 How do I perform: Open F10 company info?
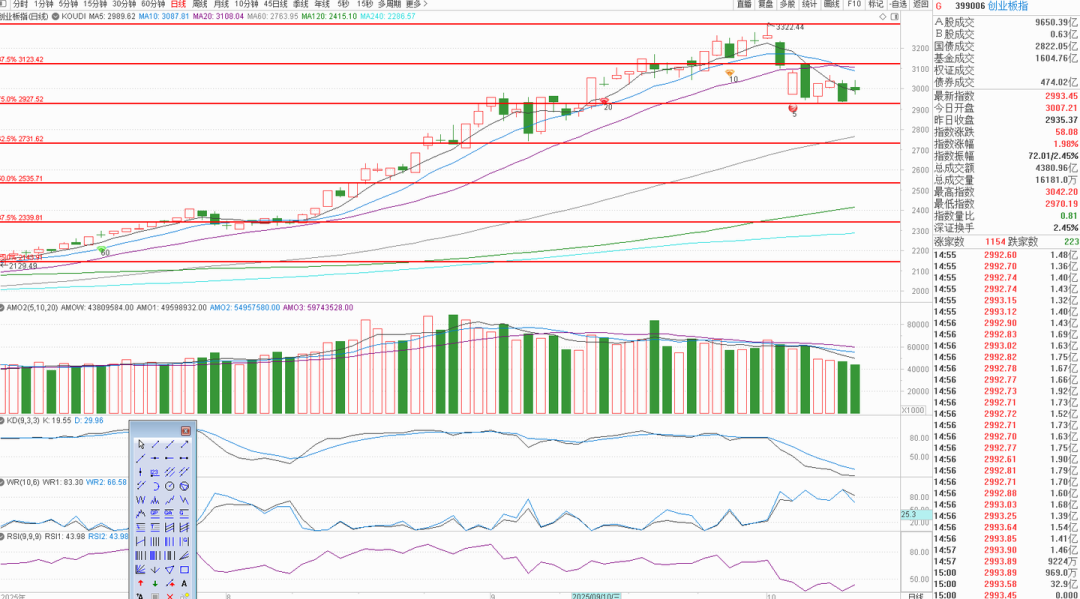coord(854,4)
